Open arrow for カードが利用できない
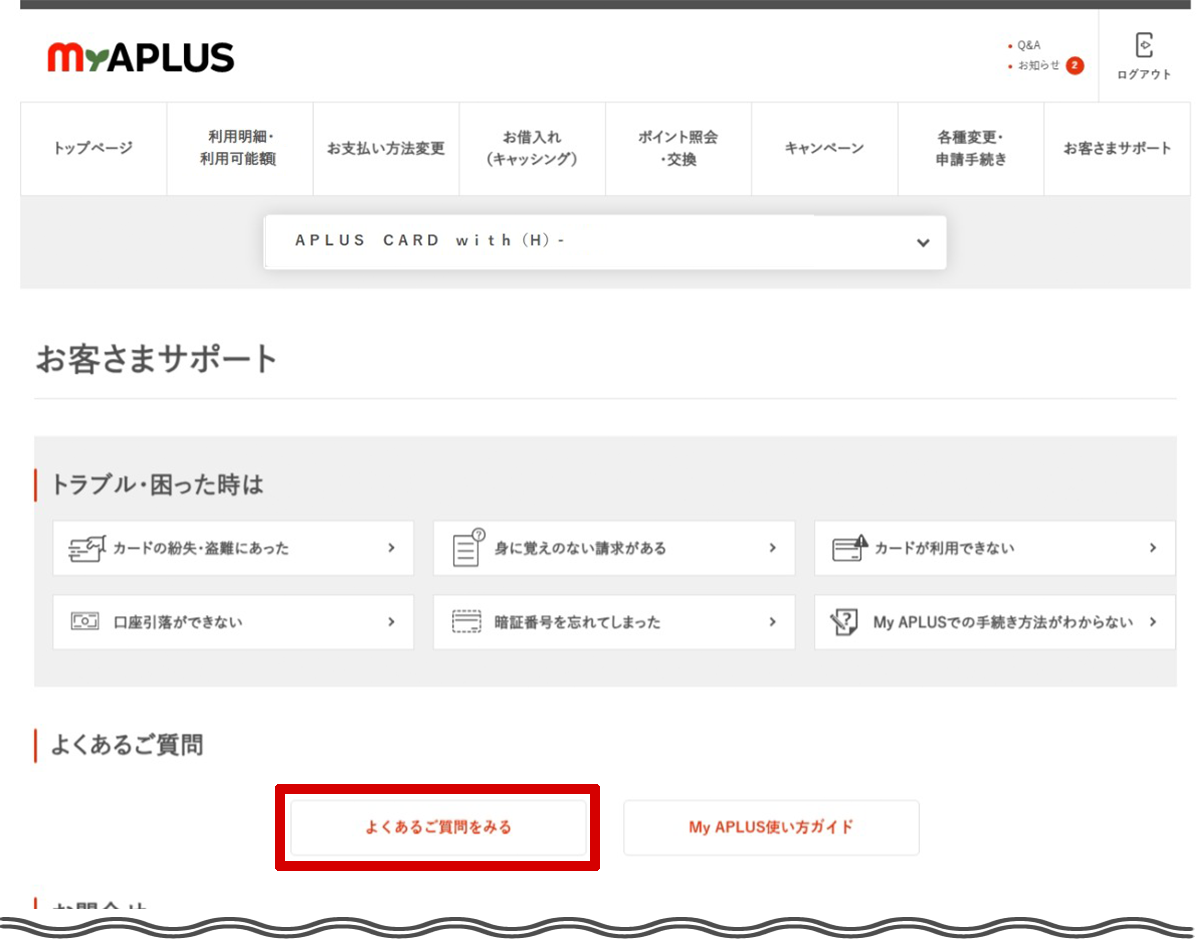The image size is (1197, 950). pyautogui.click(x=1152, y=548)
